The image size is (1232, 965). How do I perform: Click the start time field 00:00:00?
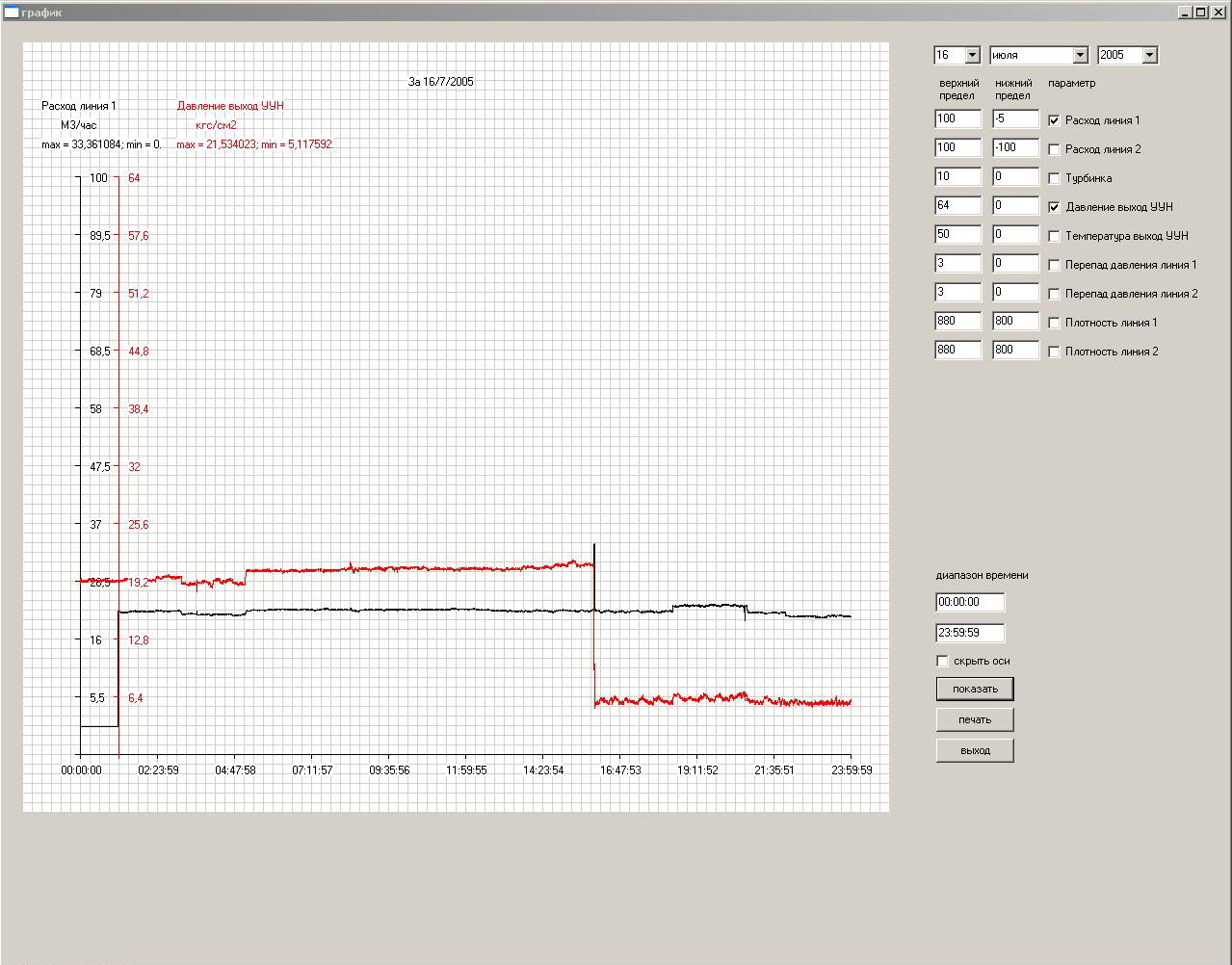tap(970, 602)
